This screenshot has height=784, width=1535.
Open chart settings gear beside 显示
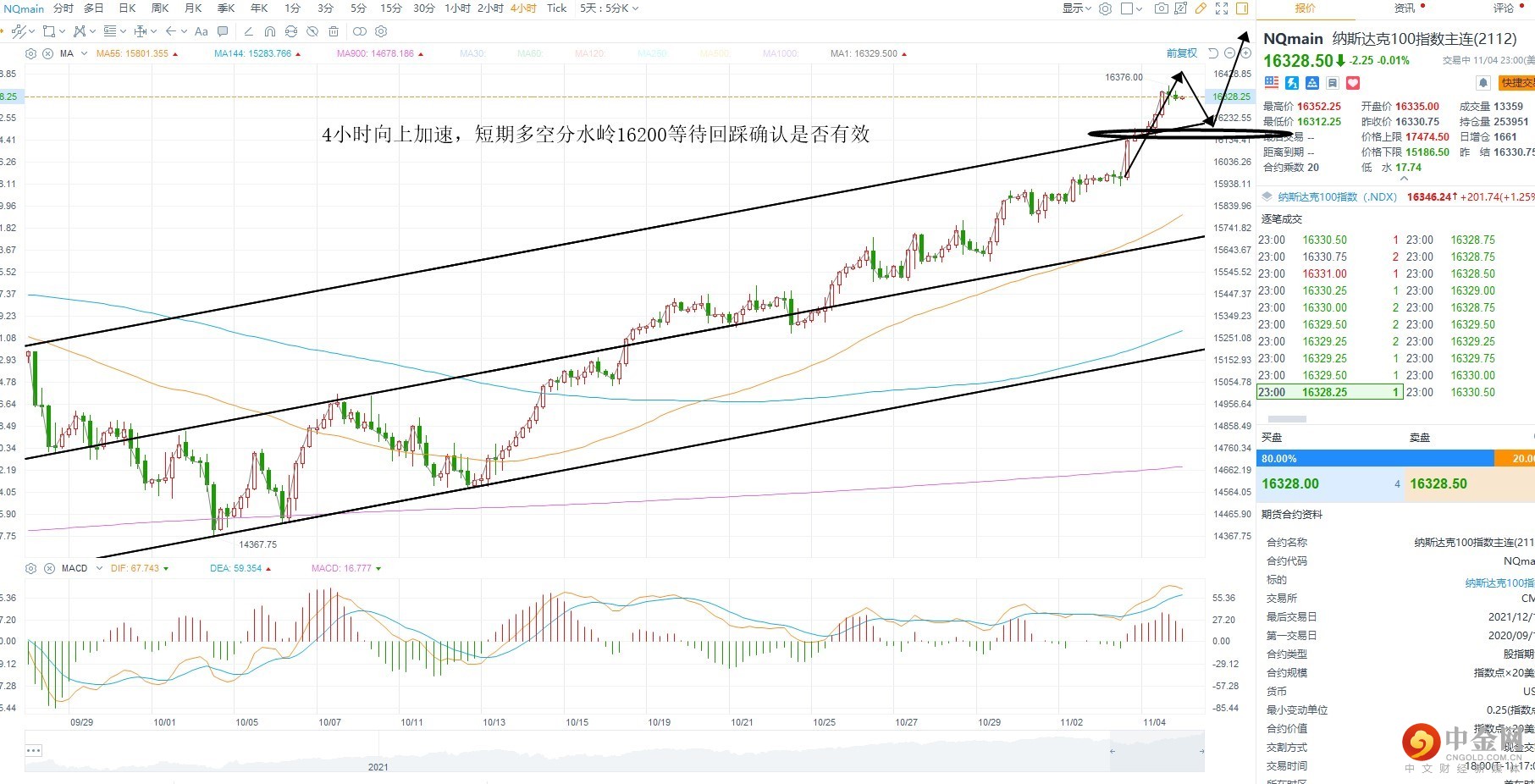(x=1105, y=8)
